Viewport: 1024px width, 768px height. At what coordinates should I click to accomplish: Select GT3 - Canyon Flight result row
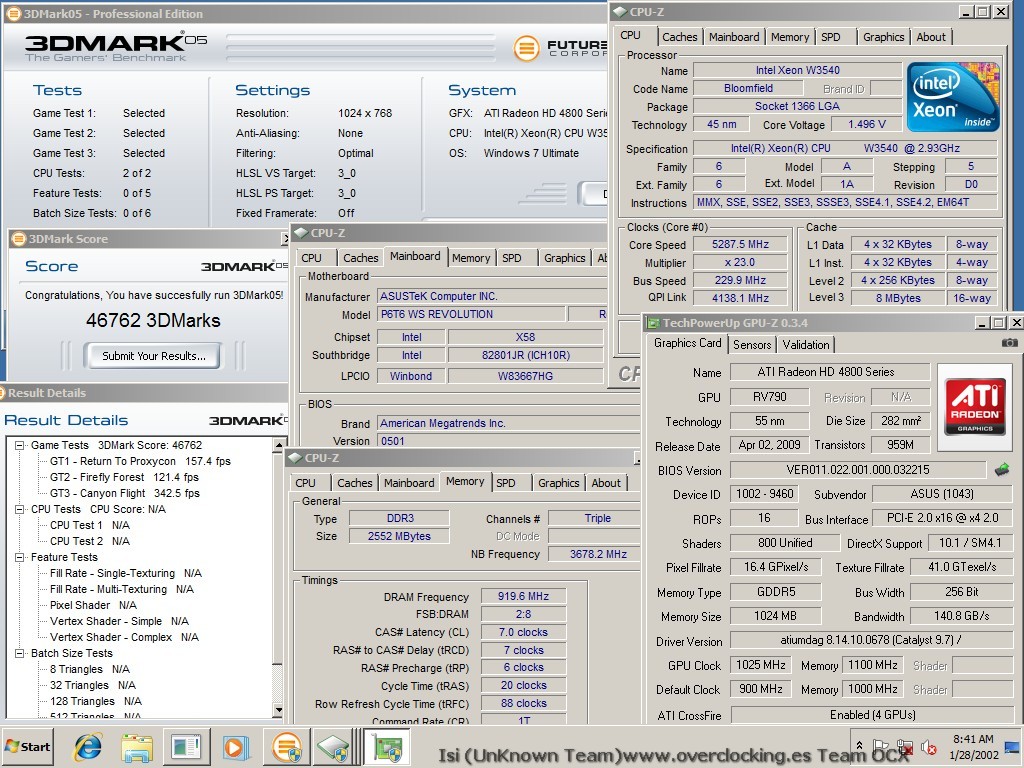(125, 493)
